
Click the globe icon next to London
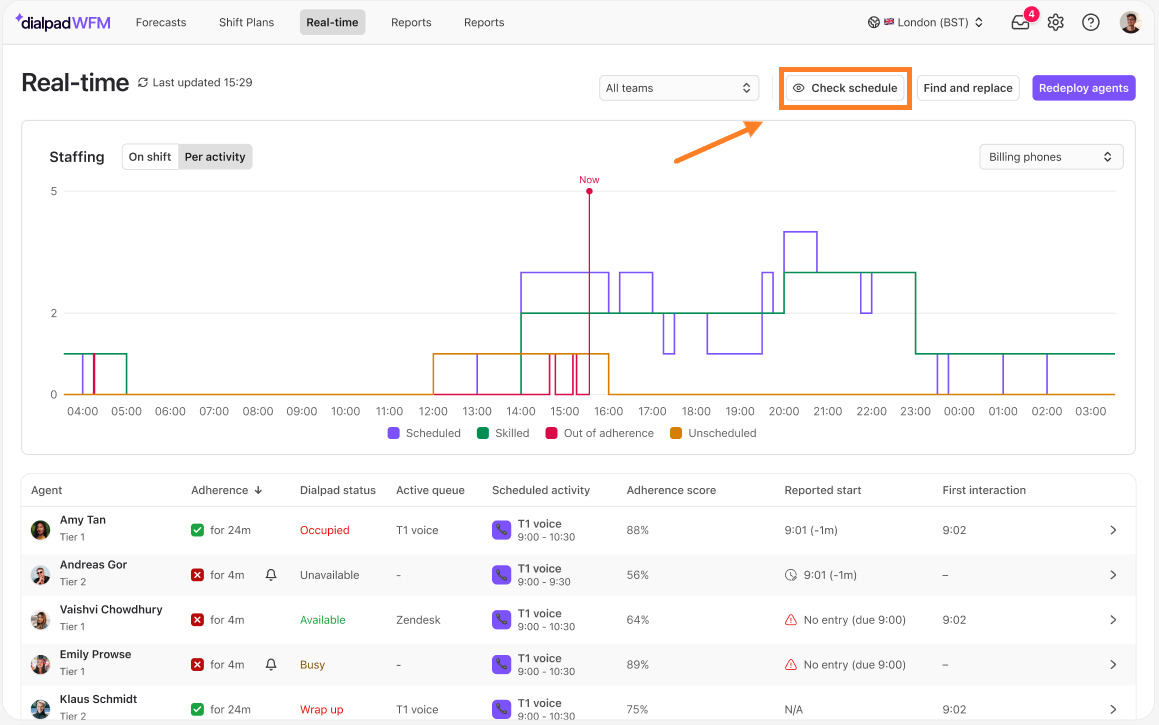coord(874,22)
